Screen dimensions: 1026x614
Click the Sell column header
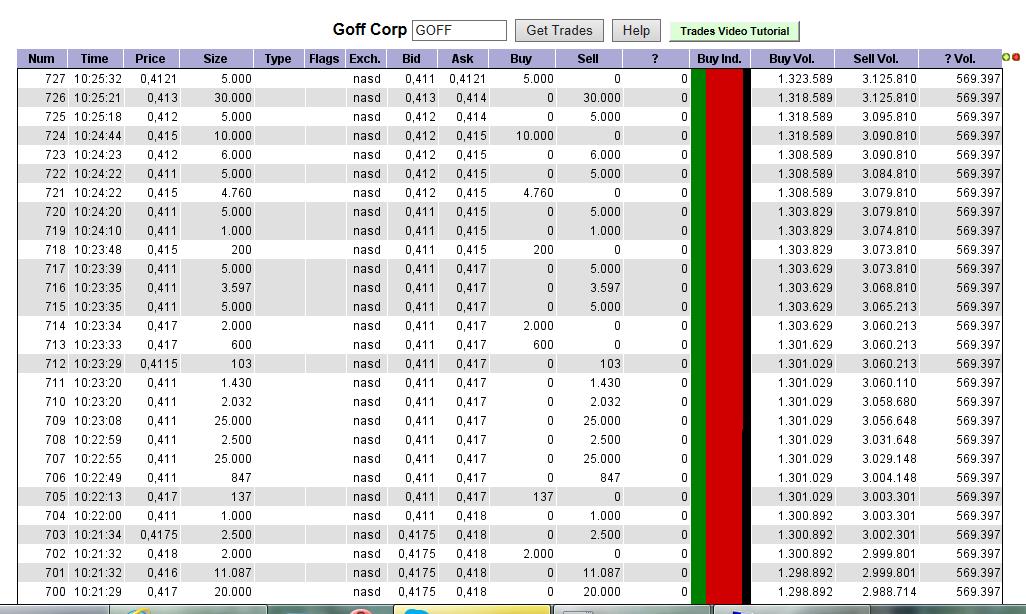588,58
